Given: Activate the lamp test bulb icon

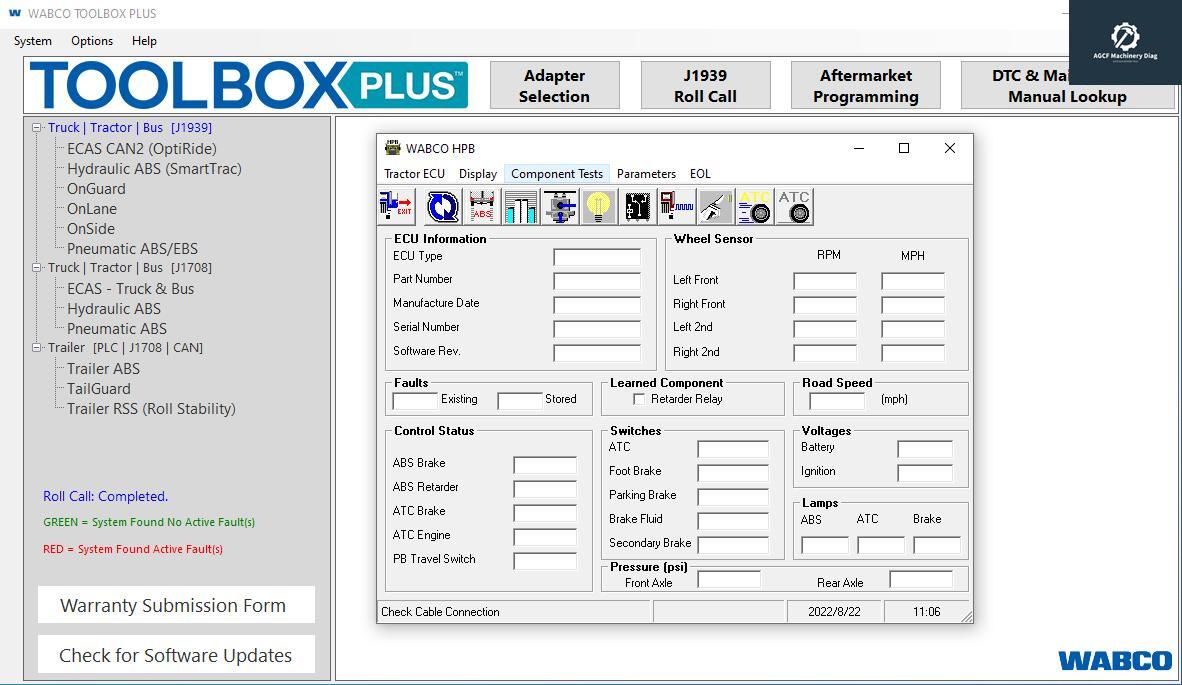Looking at the screenshot, I should pyautogui.click(x=597, y=206).
